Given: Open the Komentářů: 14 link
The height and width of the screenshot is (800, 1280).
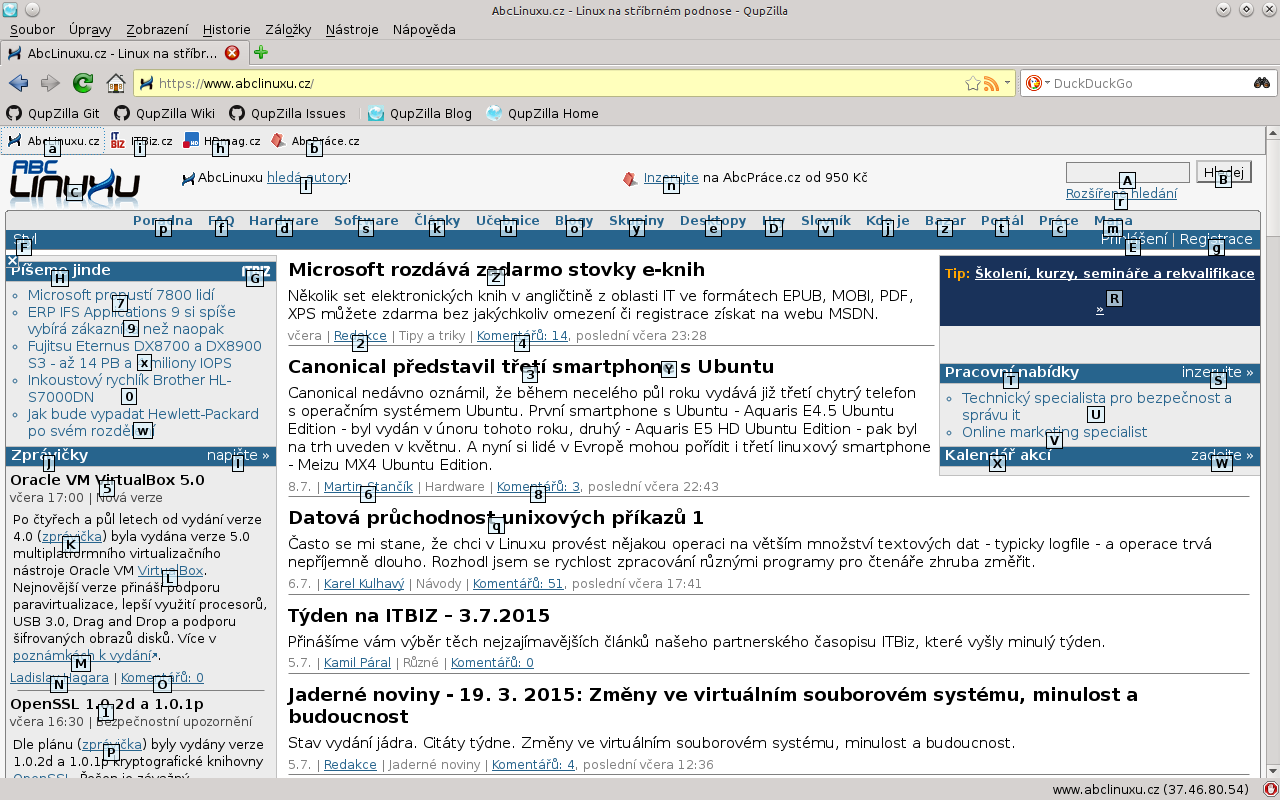Looking at the screenshot, I should click(522, 336).
